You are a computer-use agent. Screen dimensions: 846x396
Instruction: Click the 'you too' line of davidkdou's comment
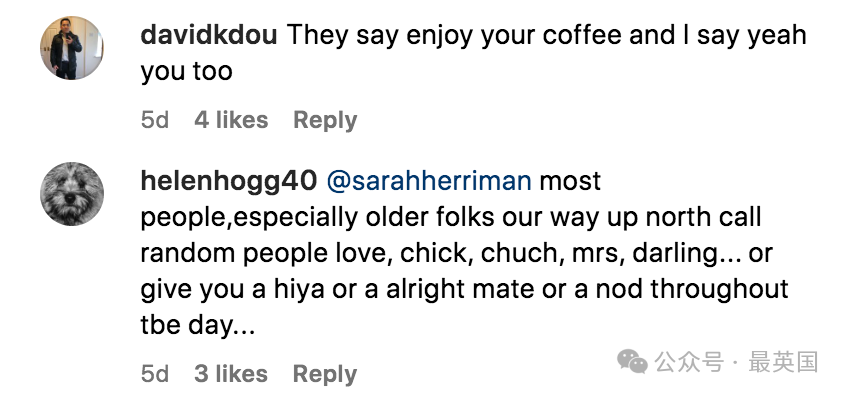point(186,72)
